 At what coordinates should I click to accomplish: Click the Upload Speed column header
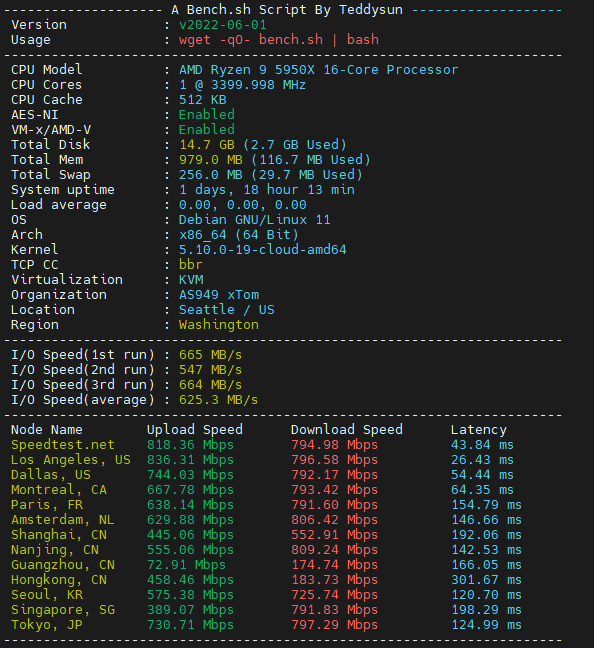click(195, 429)
